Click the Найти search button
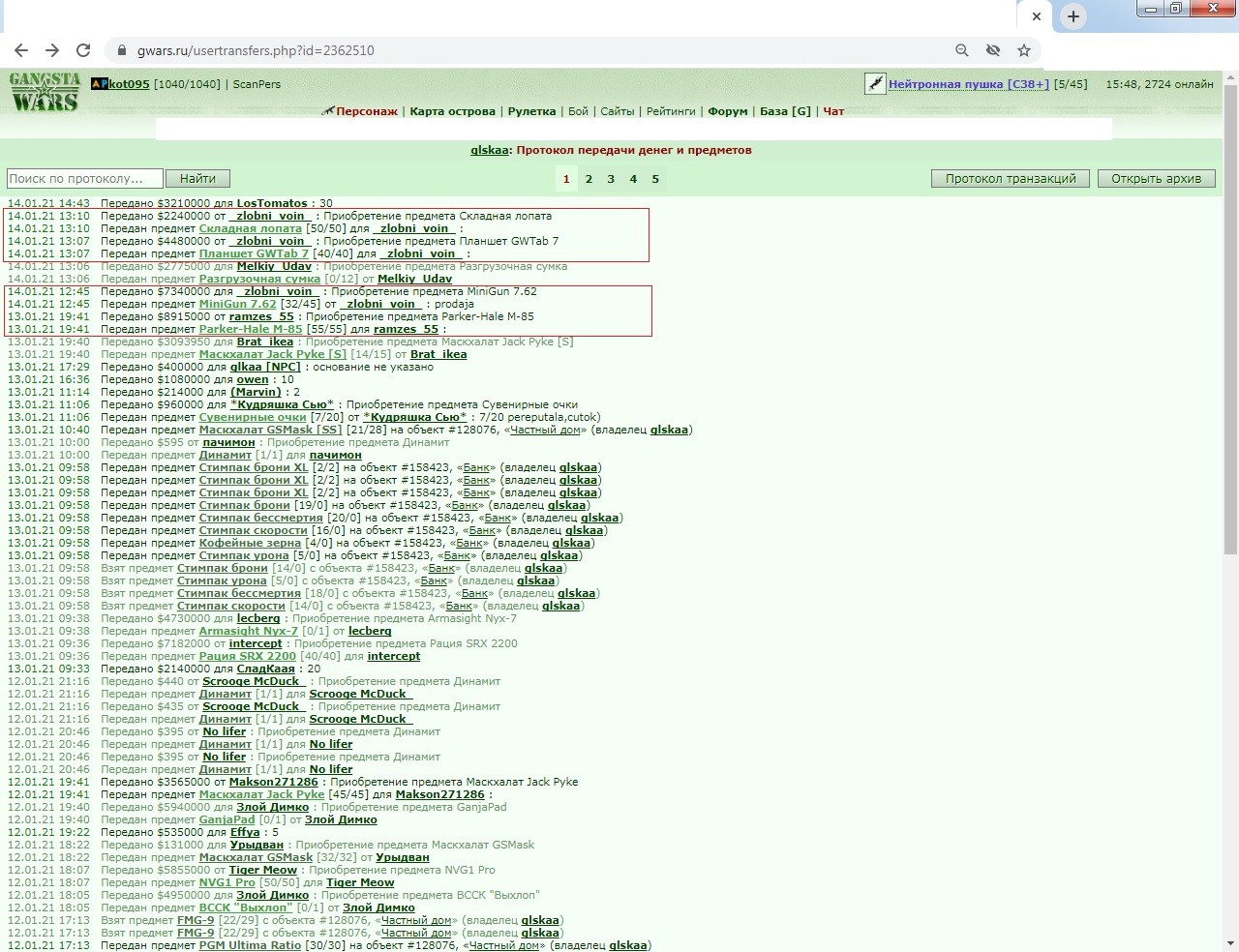Viewport: 1239px width, 952px height. [197, 178]
